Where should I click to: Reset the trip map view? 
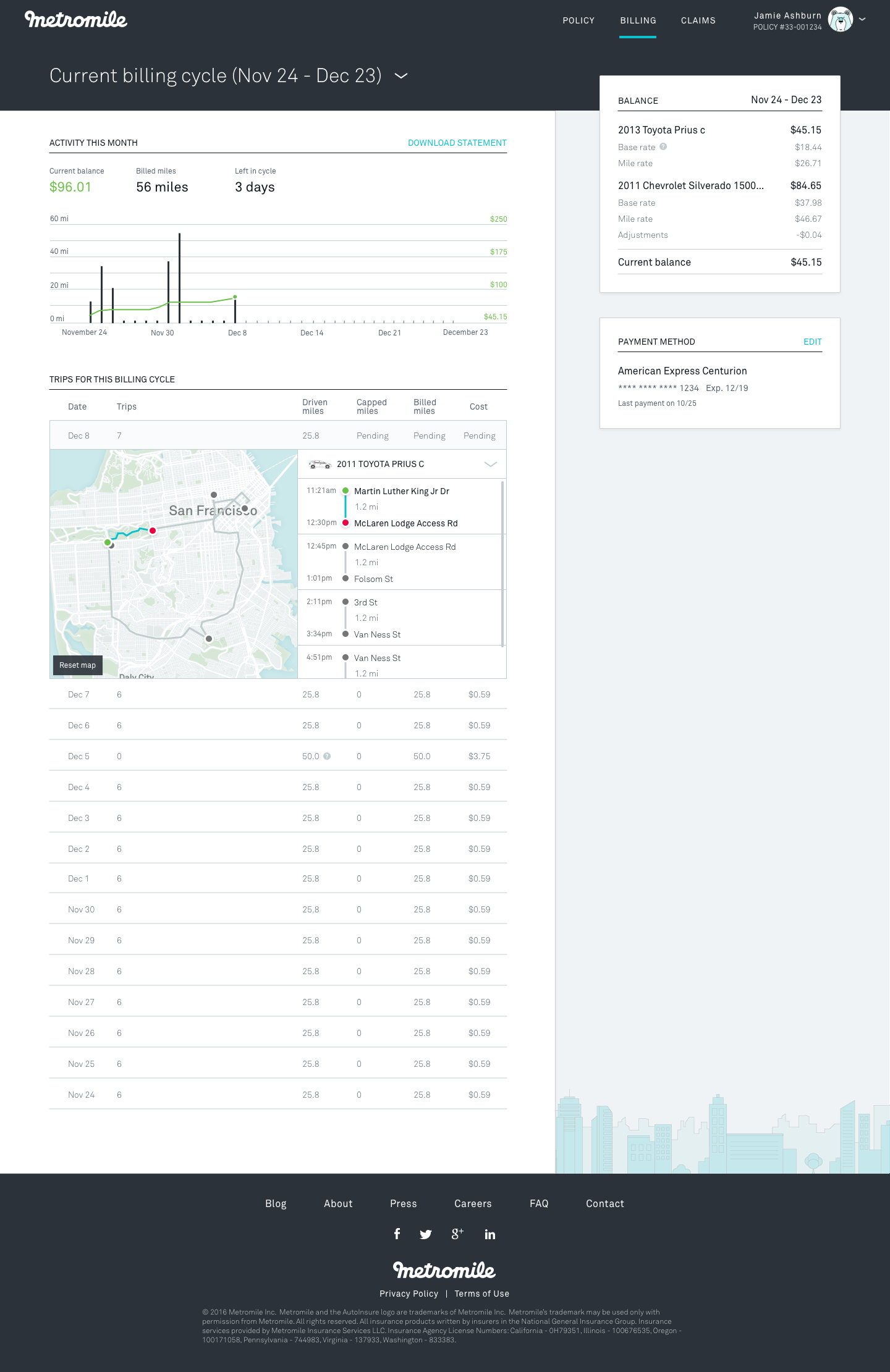[x=77, y=665]
